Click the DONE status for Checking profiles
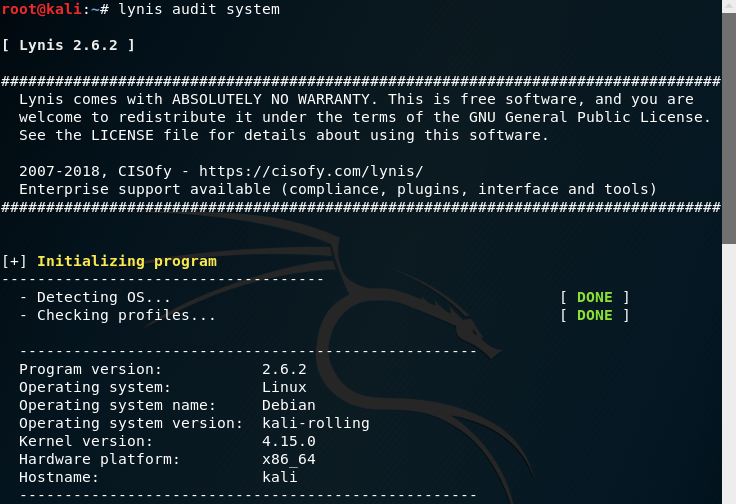 pyautogui.click(x=594, y=315)
